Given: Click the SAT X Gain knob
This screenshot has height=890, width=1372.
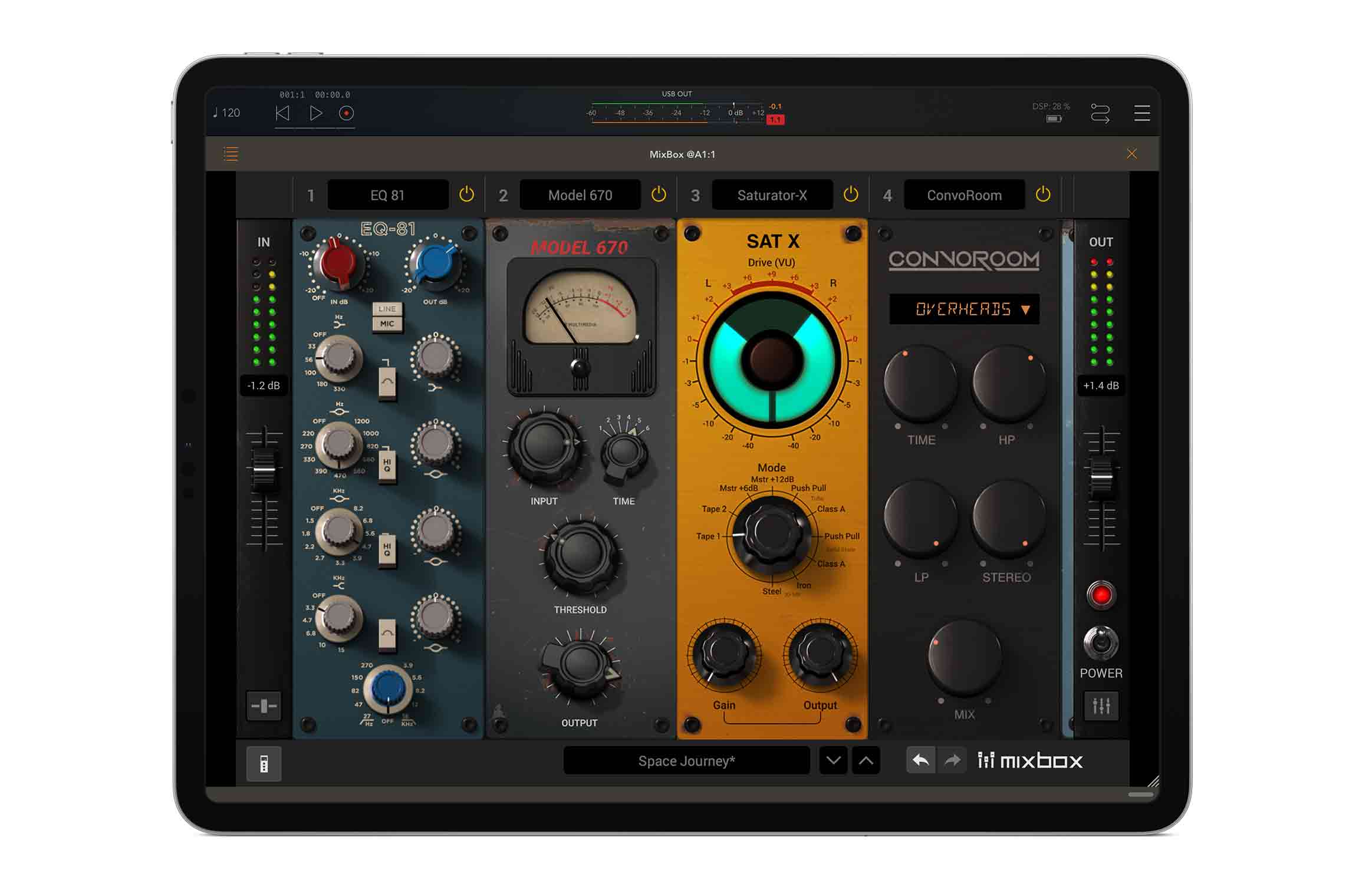Looking at the screenshot, I should pos(724,653).
